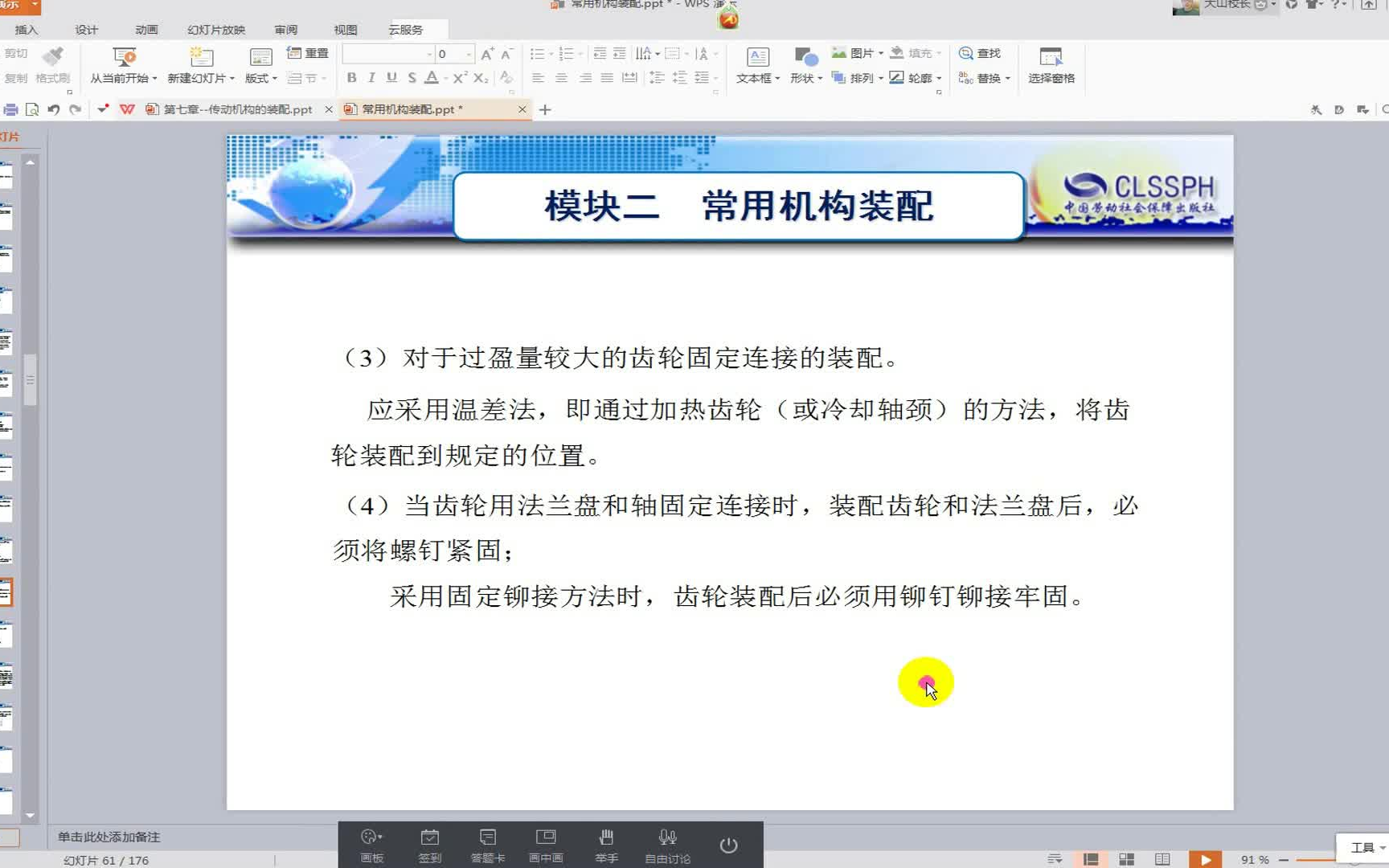Expand the 从当前开始 dropdown arrow
Screen dimensions: 1389x868
pos(154,79)
